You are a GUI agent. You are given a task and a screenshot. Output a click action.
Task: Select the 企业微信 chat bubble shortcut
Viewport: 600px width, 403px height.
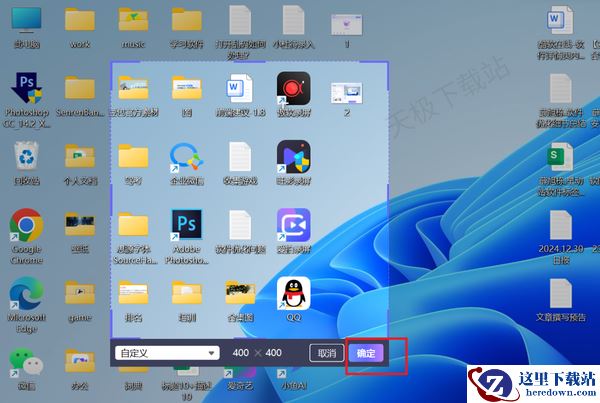coord(186,157)
